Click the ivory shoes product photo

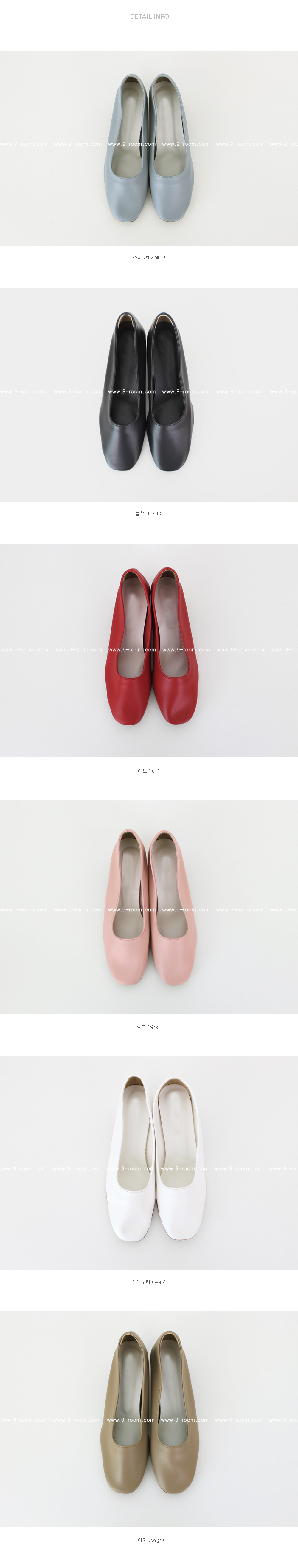(x=149, y=1163)
